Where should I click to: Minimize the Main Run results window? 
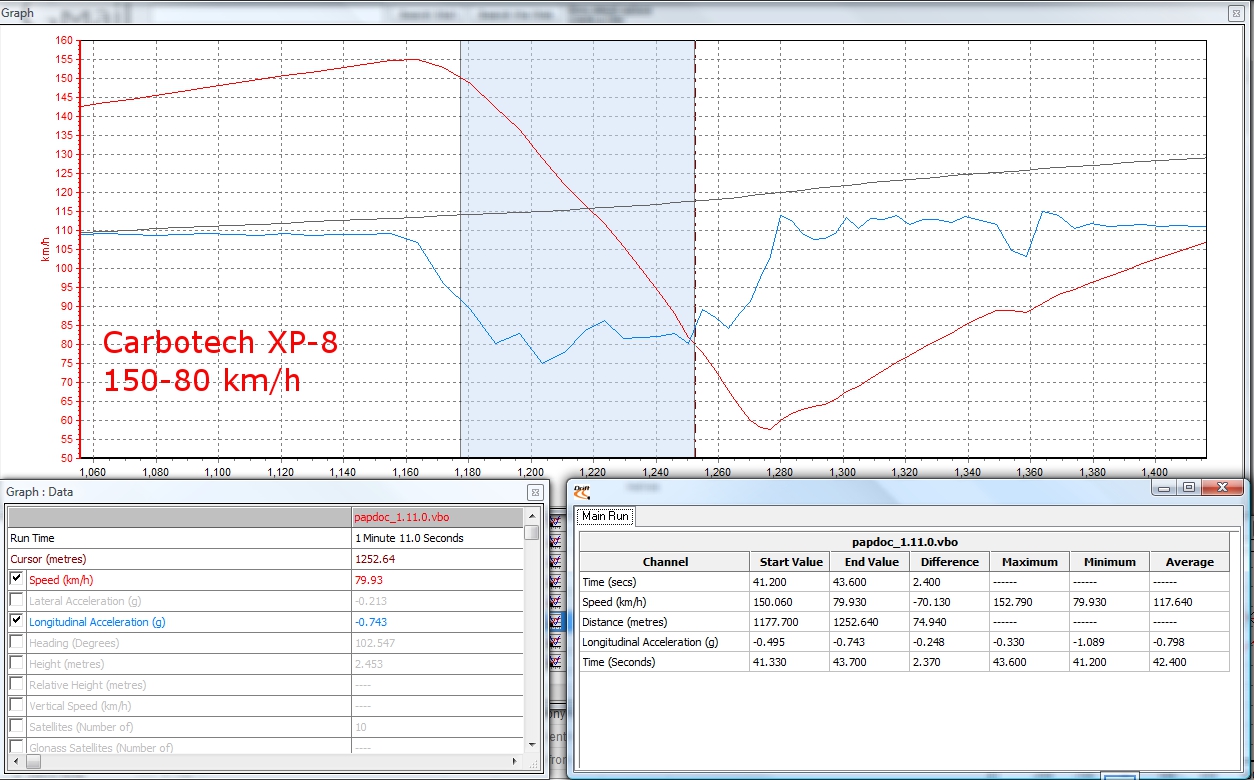1164,487
